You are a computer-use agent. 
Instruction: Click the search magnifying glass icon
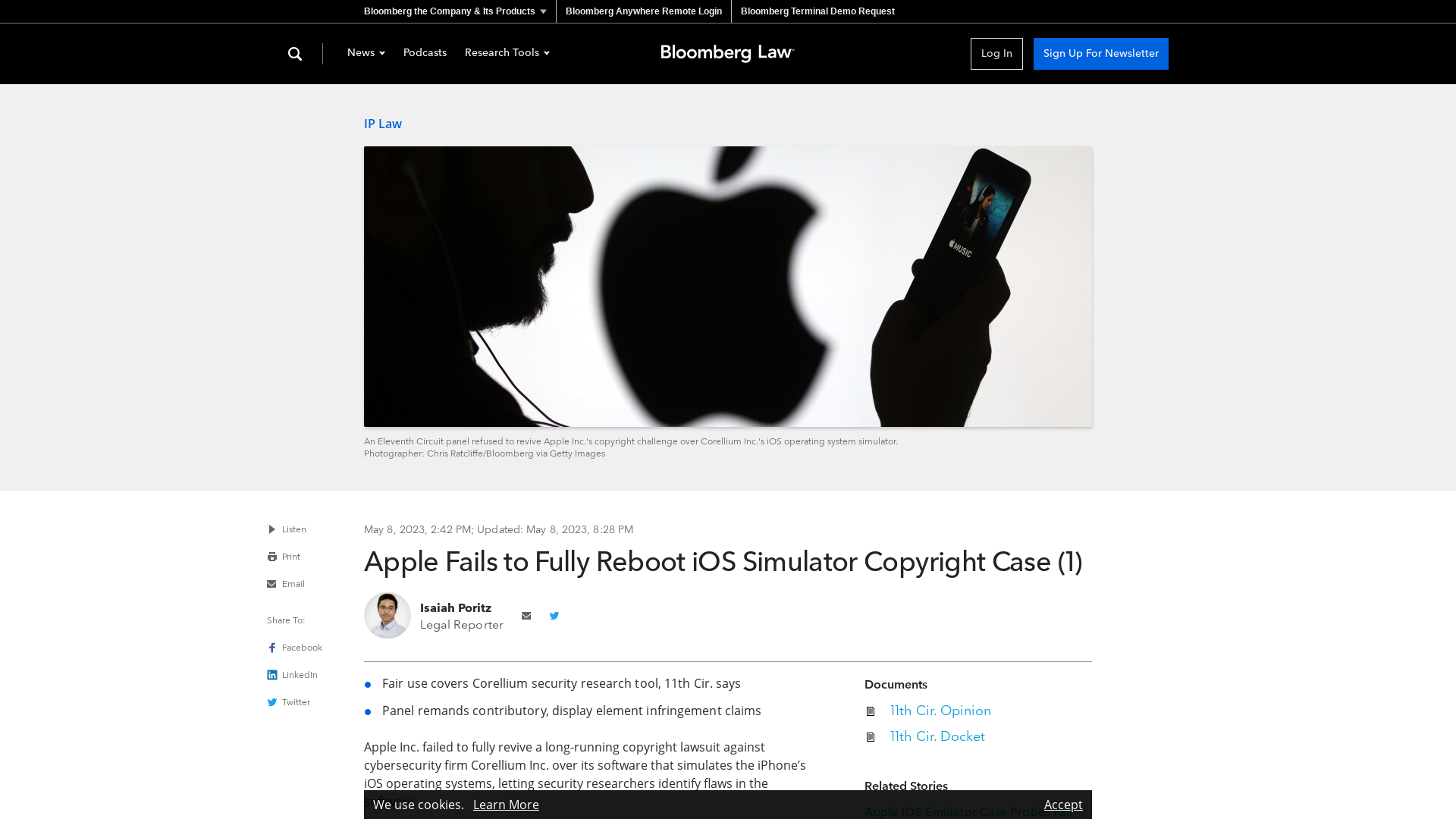pyautogui.click(x=295, y=53)
